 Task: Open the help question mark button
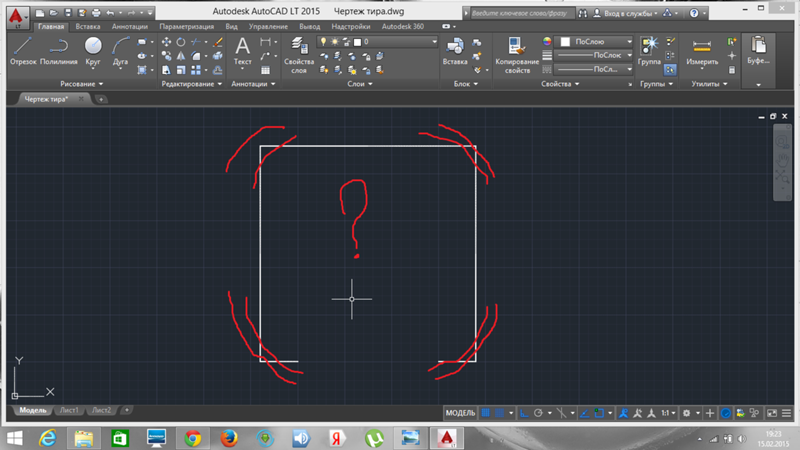(694, 13)
